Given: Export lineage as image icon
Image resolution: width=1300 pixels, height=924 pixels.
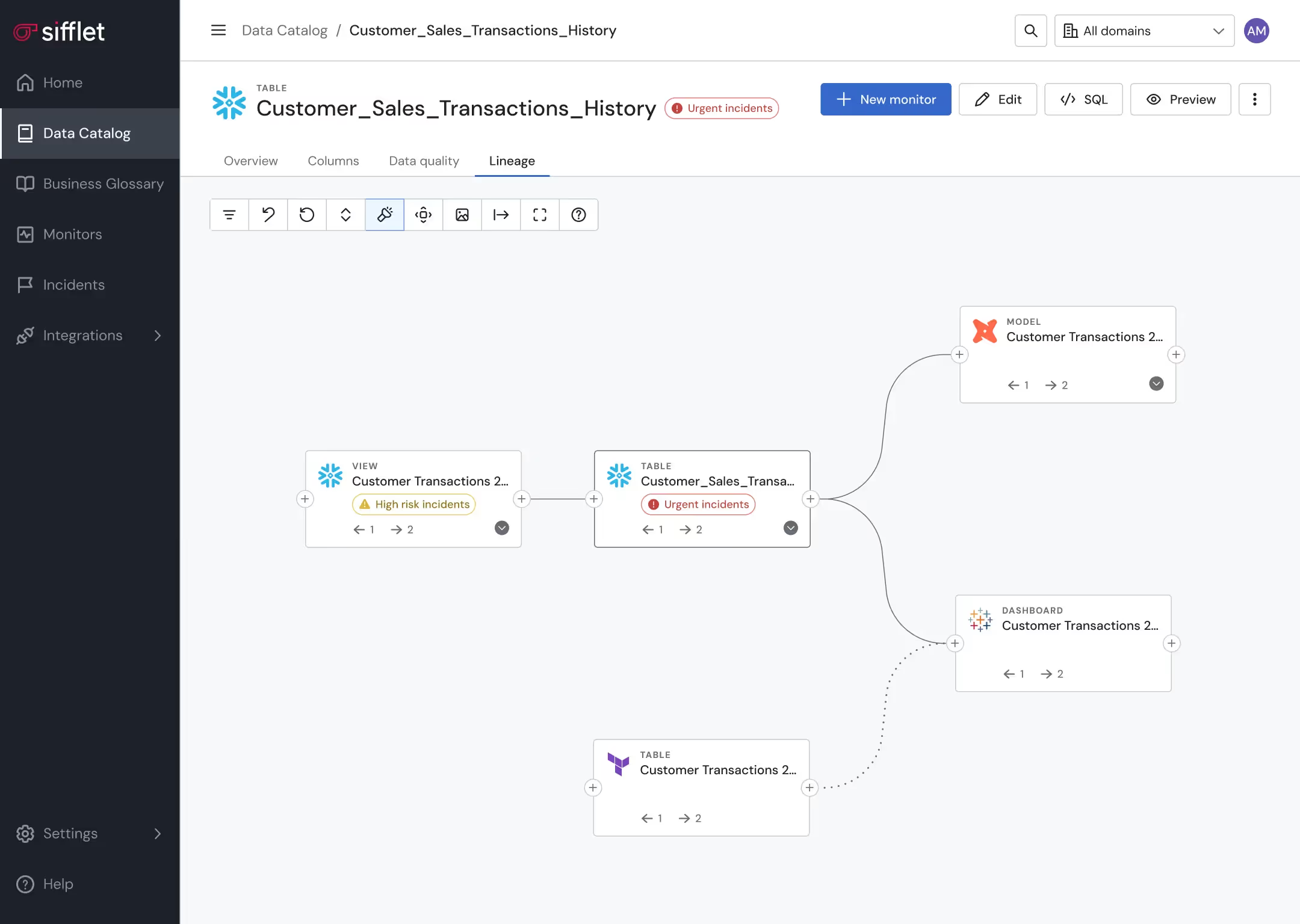Looking at the screenshot, I should (462, 215).
